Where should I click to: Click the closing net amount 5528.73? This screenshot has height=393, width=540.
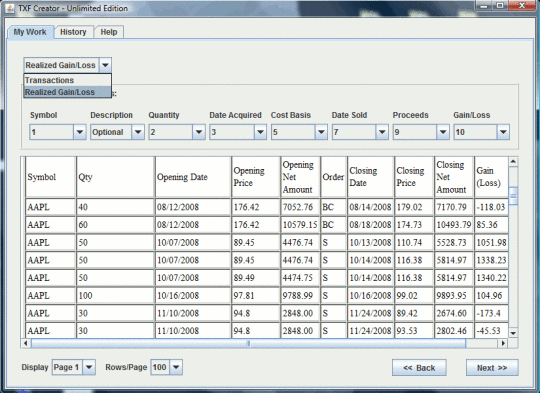pos(454,242)
